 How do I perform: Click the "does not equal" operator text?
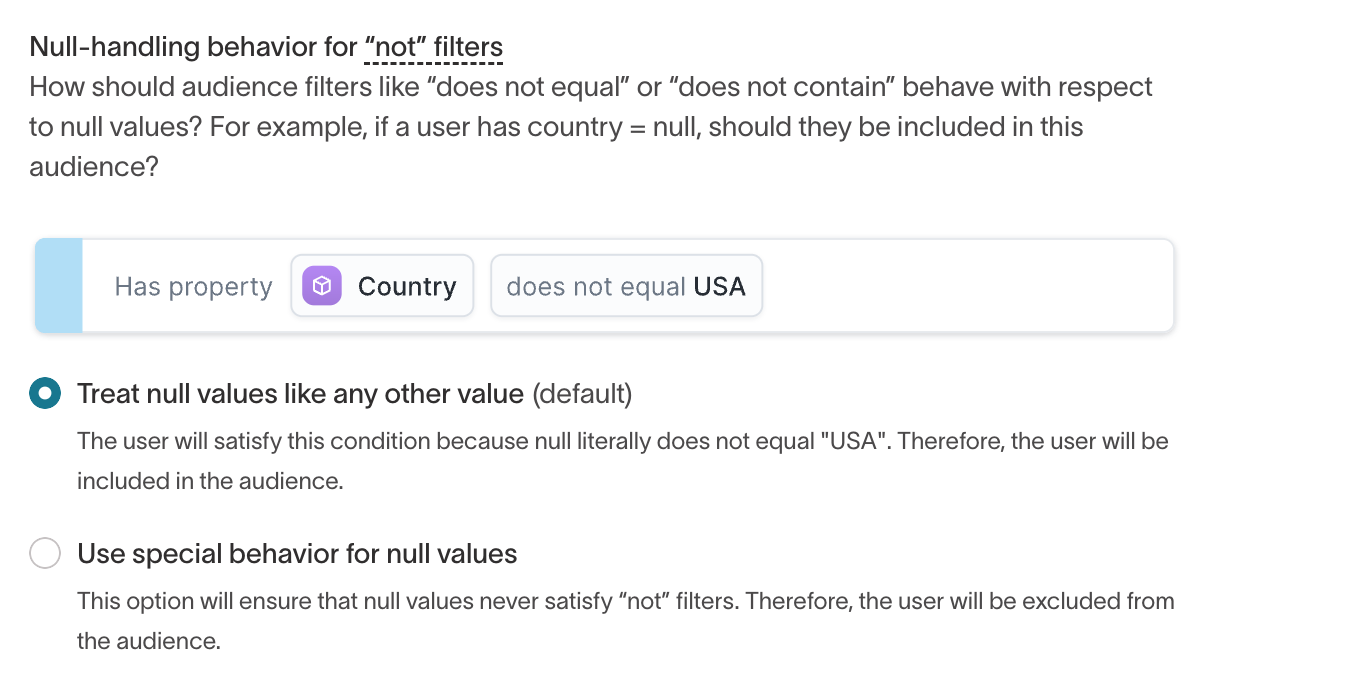click(x=596, y=287)
